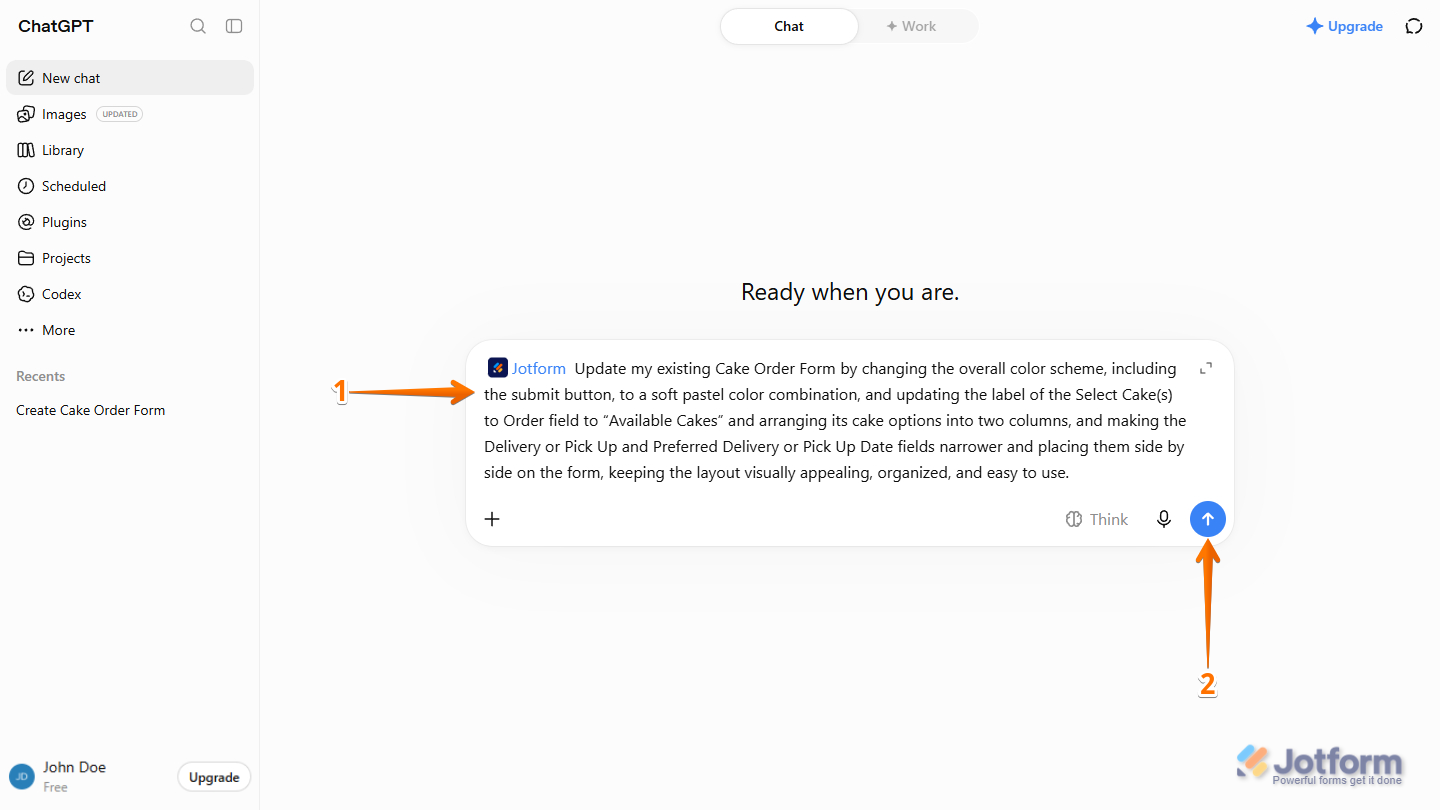Open Projects from the sidebar

pos(130,258)
